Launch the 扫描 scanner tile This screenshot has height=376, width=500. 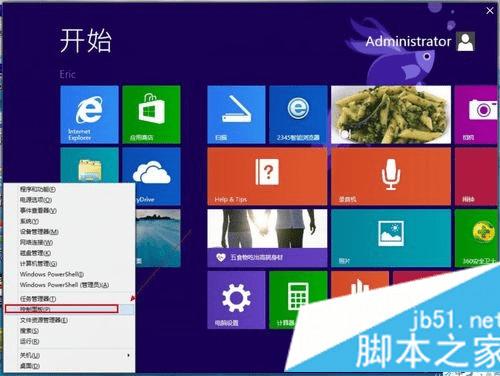coord(236,114)
